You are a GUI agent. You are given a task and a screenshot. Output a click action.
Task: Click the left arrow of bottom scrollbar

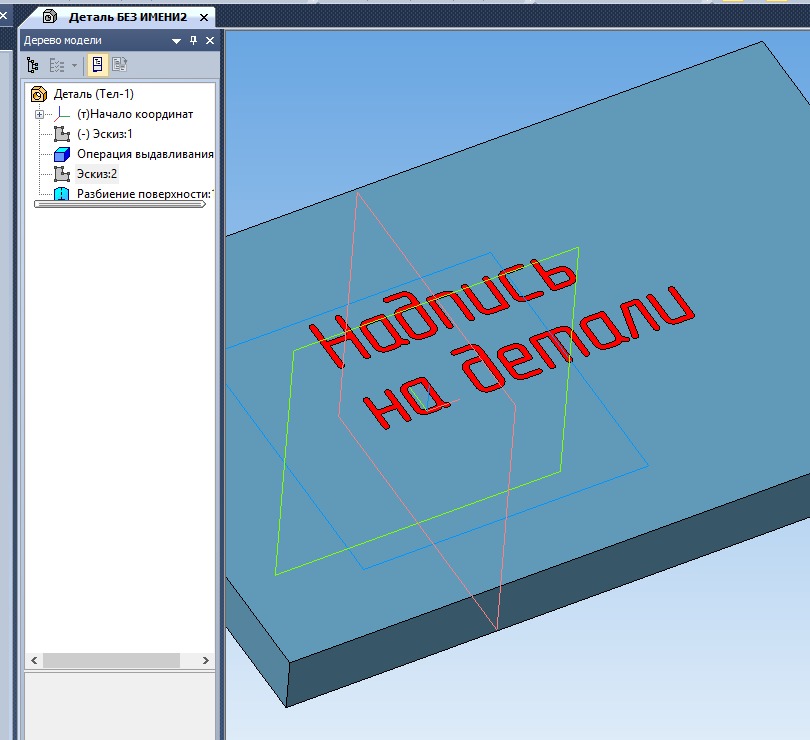[34, 660]
